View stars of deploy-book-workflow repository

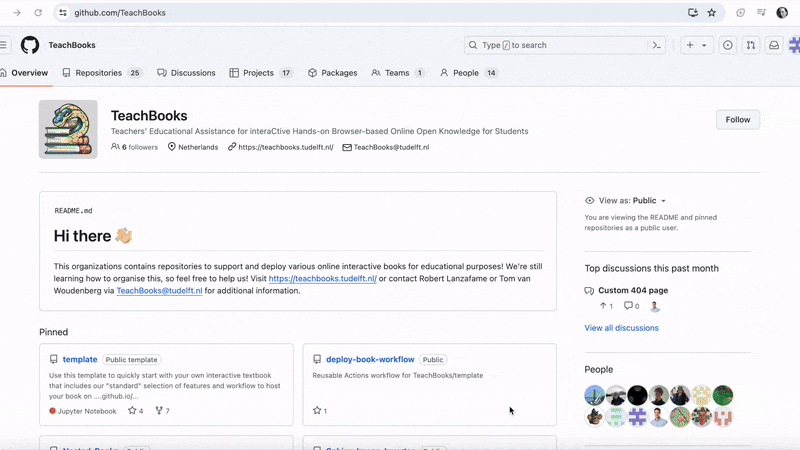click(x=320, y=411)
